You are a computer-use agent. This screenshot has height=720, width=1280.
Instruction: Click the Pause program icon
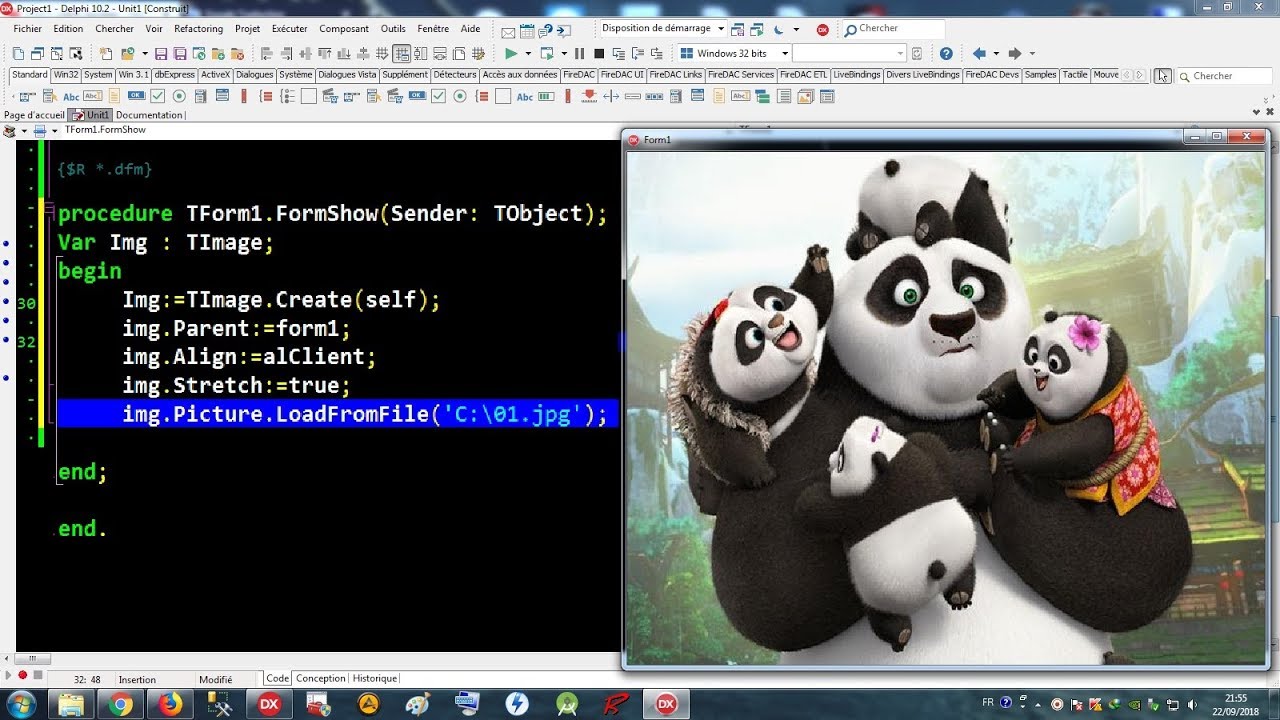point(579,53)
